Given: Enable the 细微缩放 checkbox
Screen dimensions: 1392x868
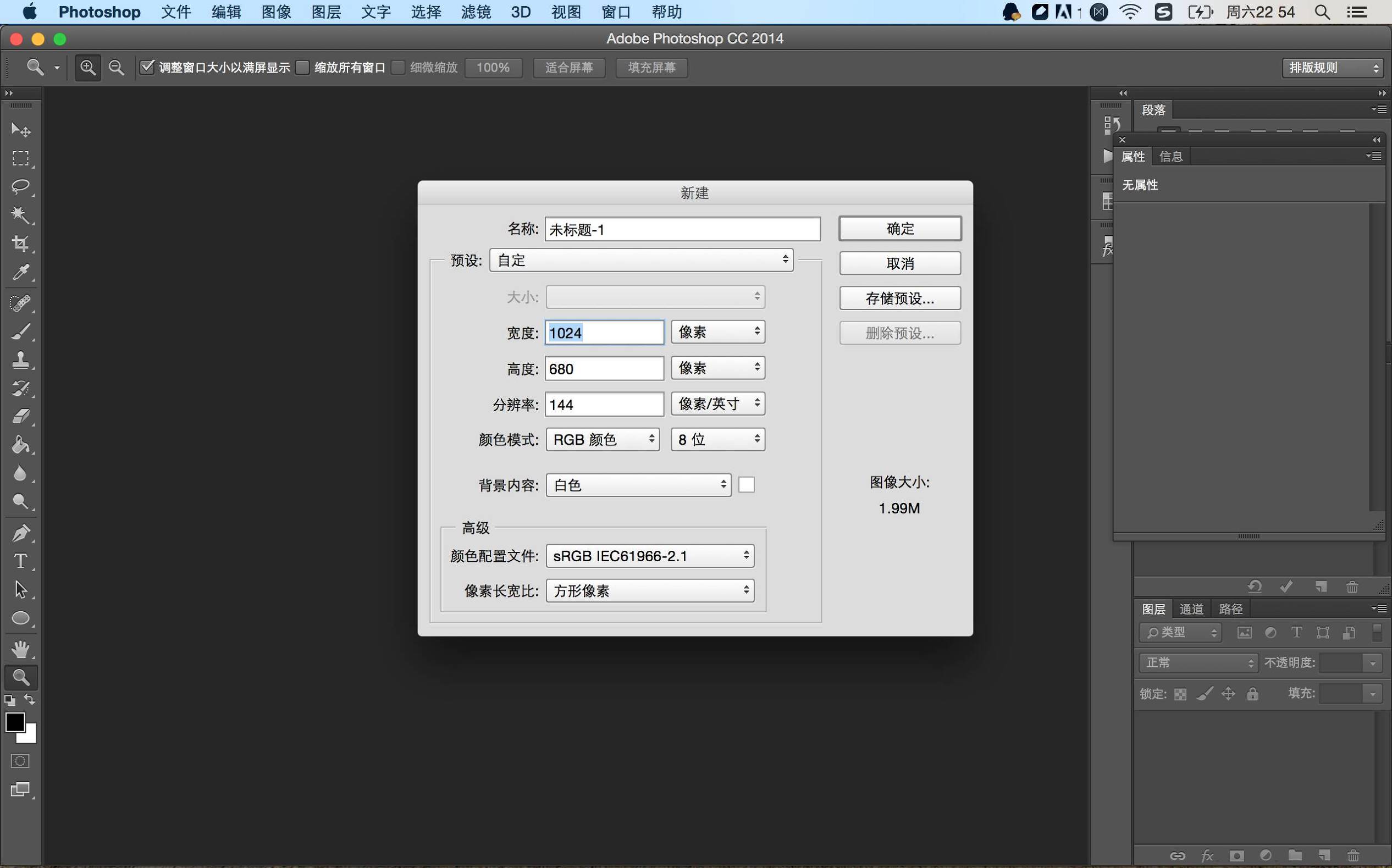Looking at the screenshot, I should point(398,67).
